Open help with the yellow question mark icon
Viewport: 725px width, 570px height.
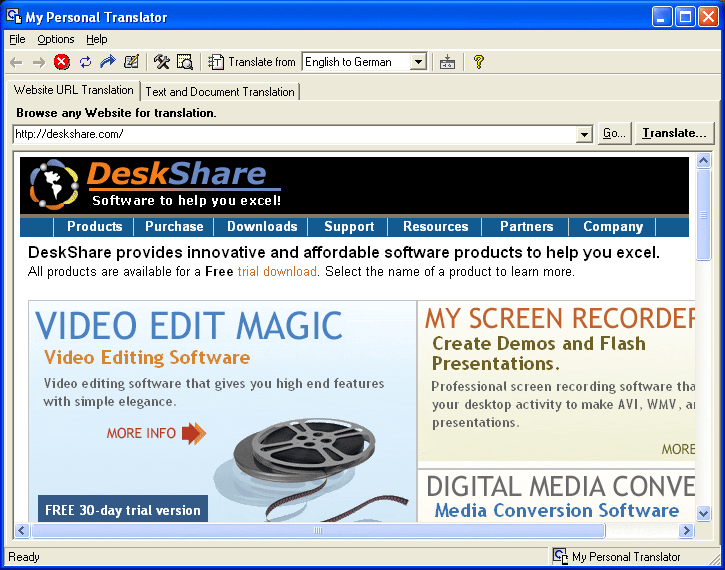[479, 61]
